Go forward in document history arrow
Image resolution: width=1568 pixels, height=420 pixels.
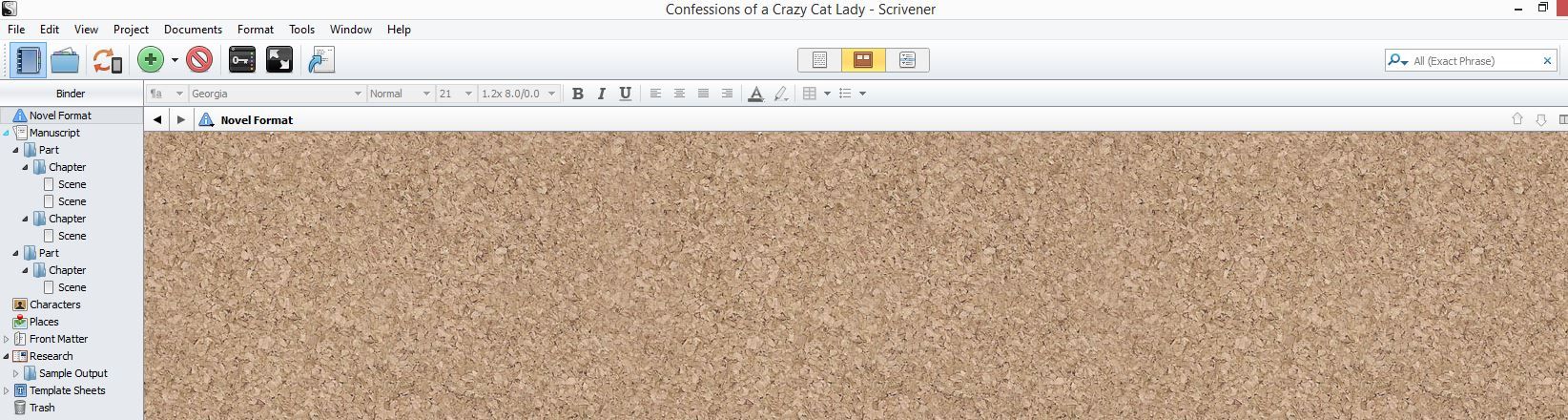point(180,120)
